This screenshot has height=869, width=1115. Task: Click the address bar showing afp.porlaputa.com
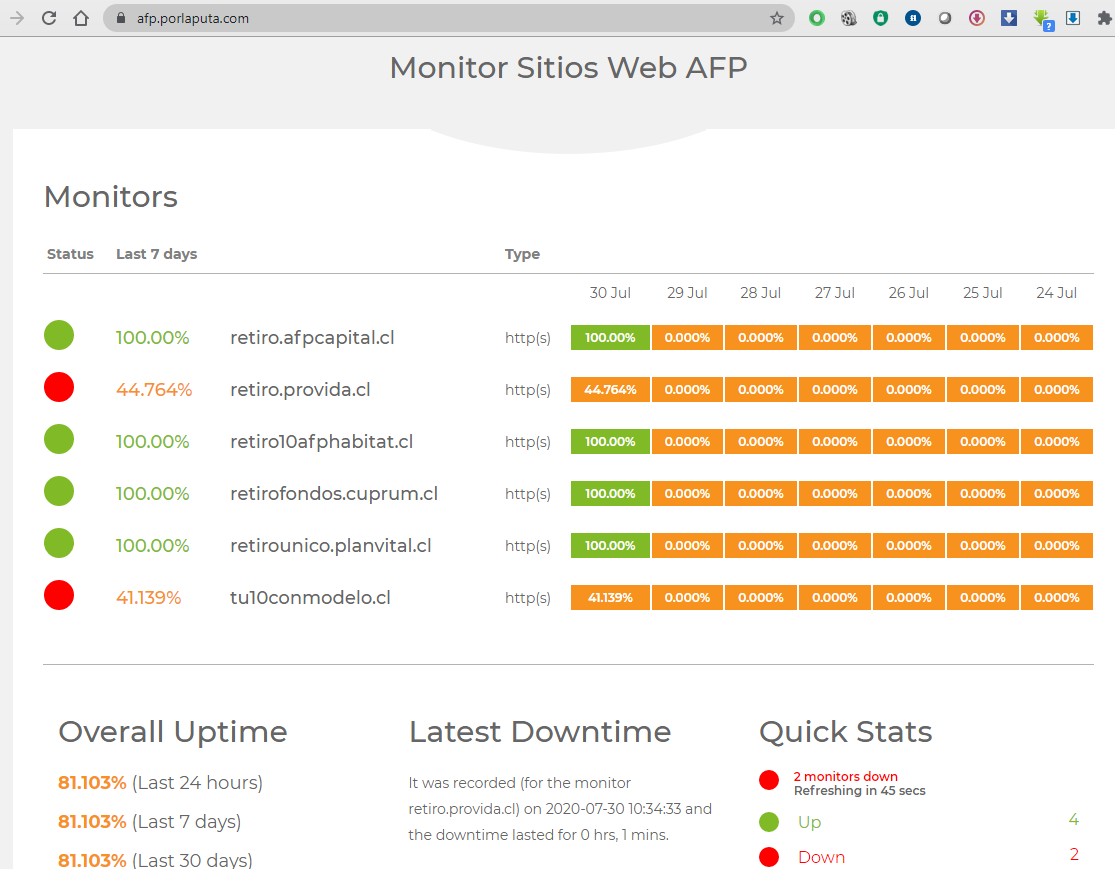tap(448, 18)
